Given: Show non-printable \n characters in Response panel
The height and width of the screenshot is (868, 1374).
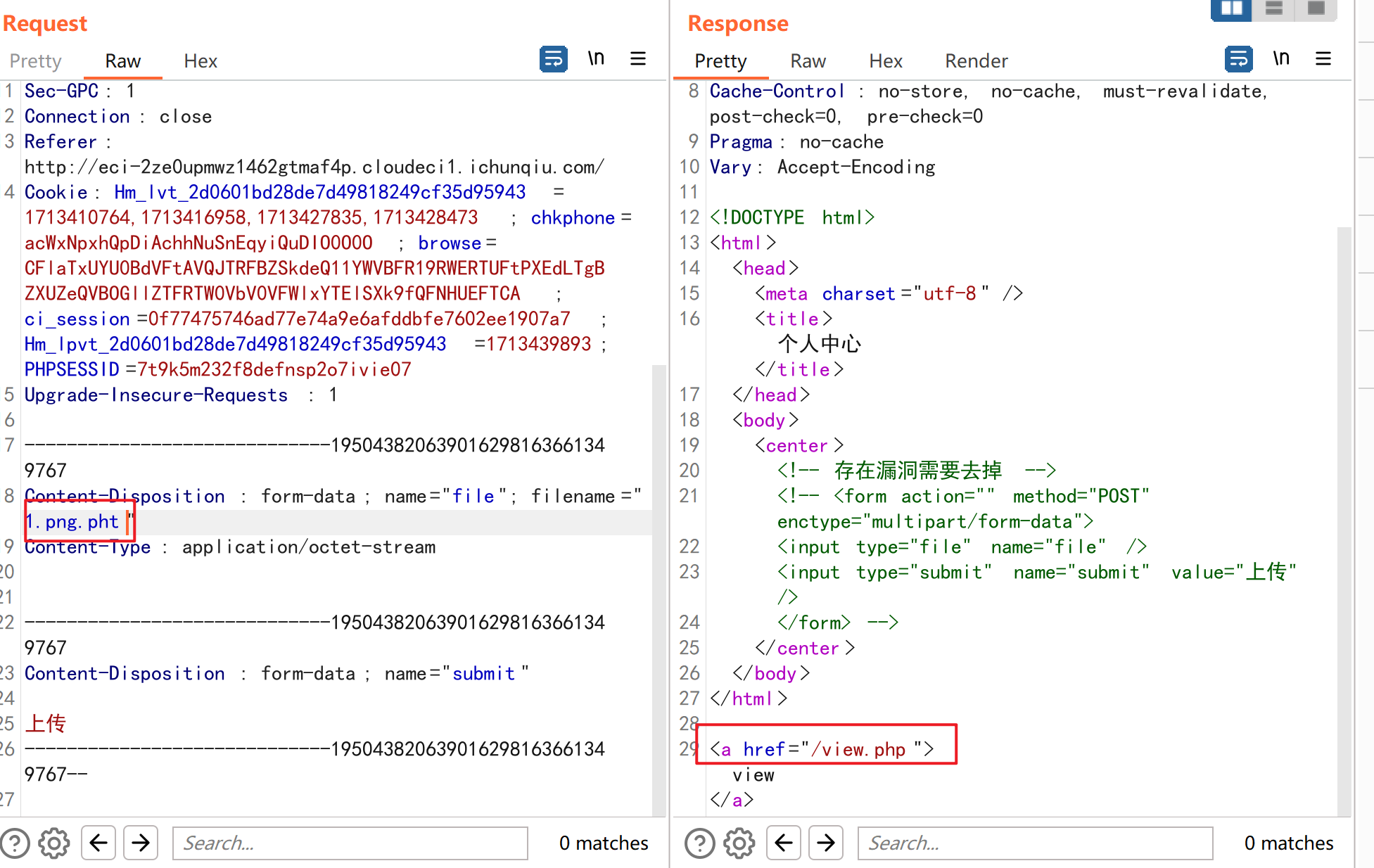Looking at the screenshot, I should [1281, 59].
